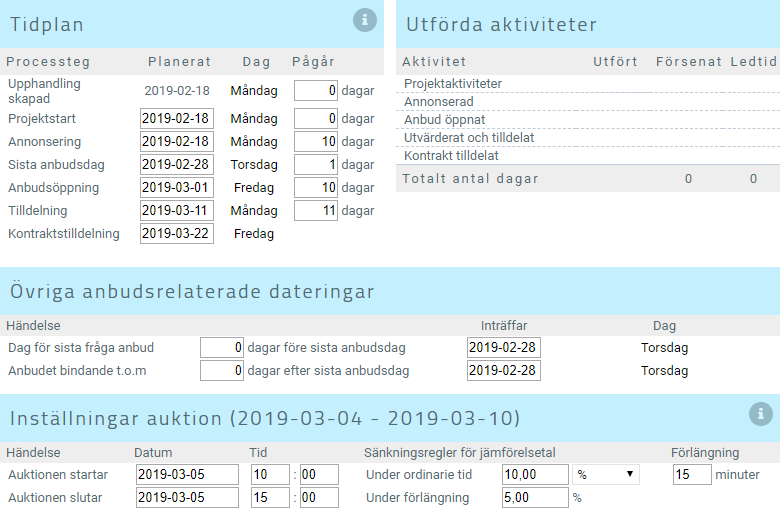The height and width of the screenshot is (508, 780).
Task: Click days field for Dag för sista fråga anbud
Action: point(222,347)
